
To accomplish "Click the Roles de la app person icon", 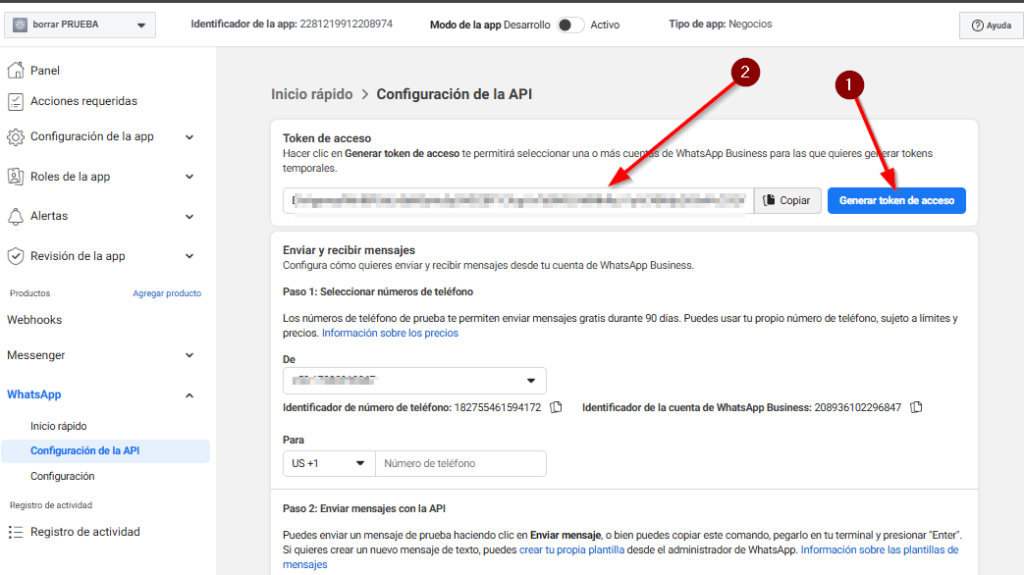I will click(16, 176).
